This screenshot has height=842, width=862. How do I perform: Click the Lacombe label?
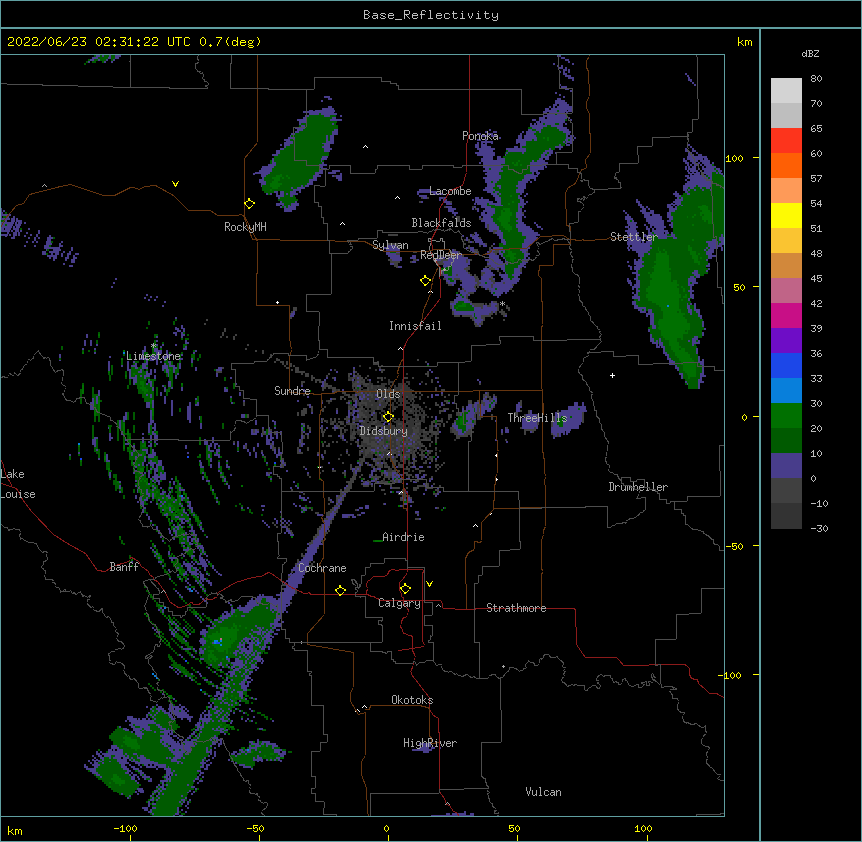coord(450,191)
